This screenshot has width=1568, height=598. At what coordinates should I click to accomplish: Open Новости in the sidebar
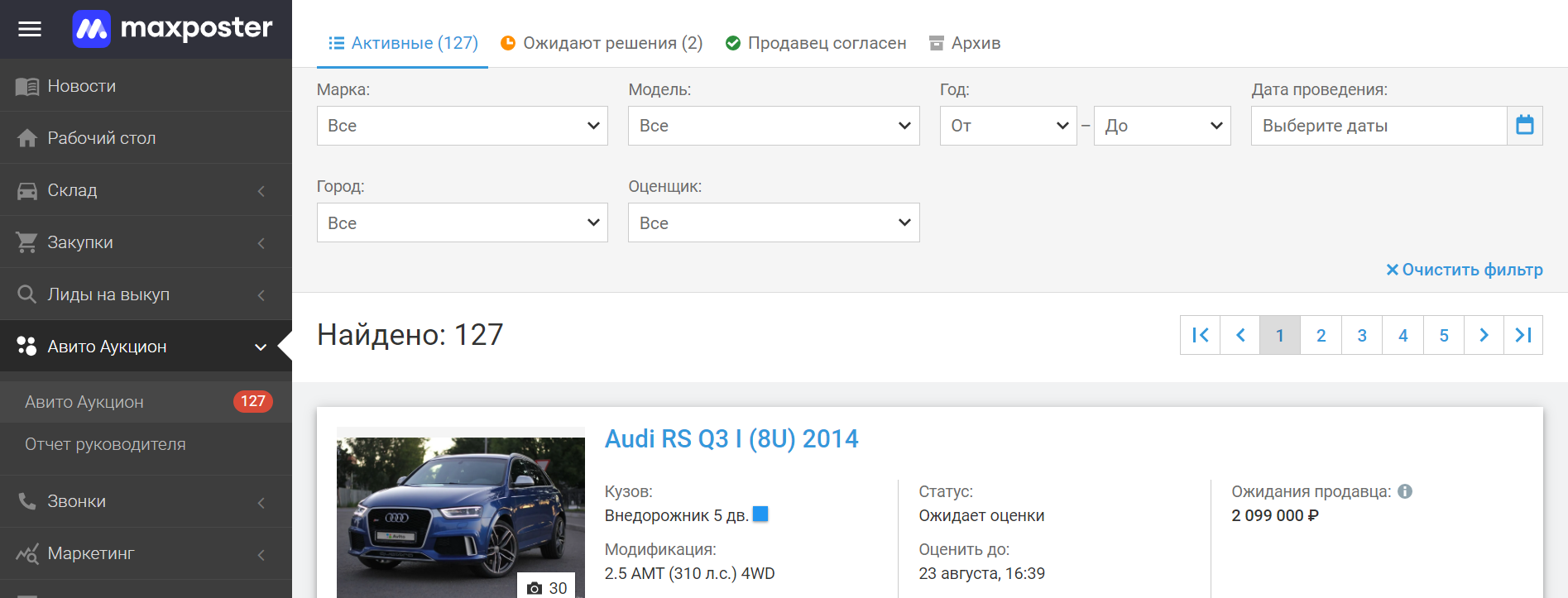tap(146, 86)
